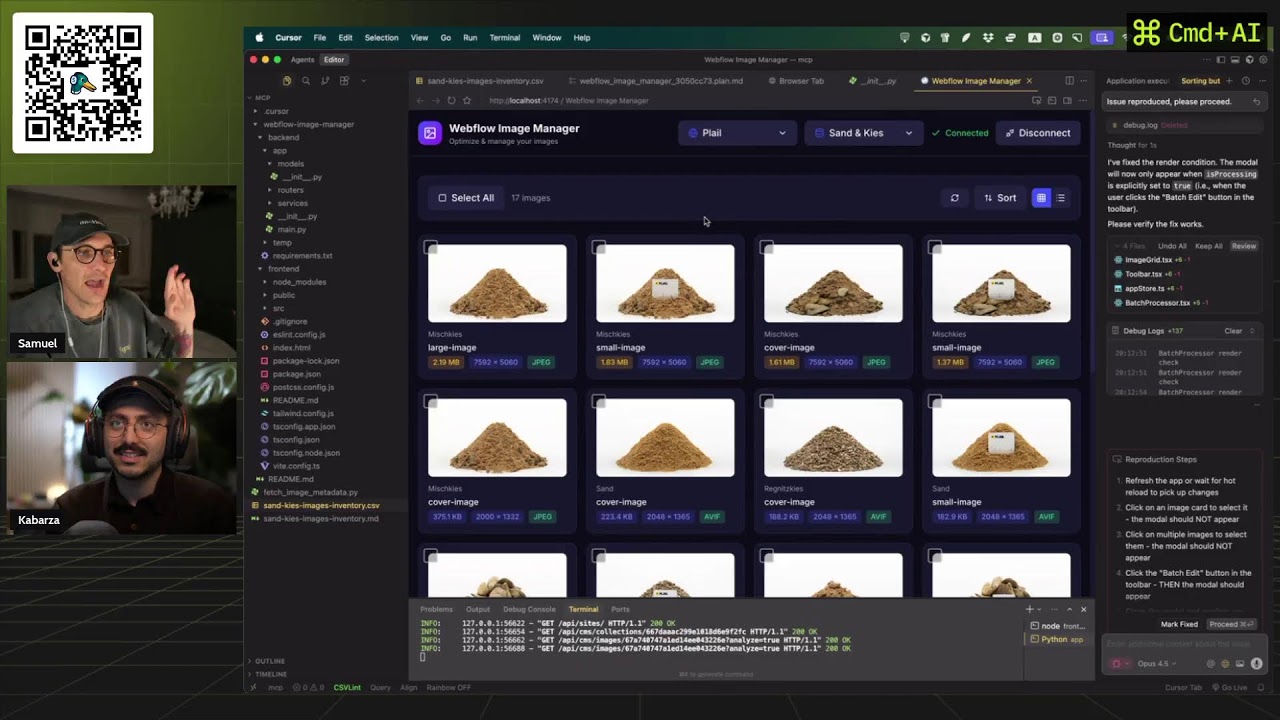This screenshot has width=1280, height=720.
Task: Open the Terminal menu in menu bar
Action: [504, 37]
